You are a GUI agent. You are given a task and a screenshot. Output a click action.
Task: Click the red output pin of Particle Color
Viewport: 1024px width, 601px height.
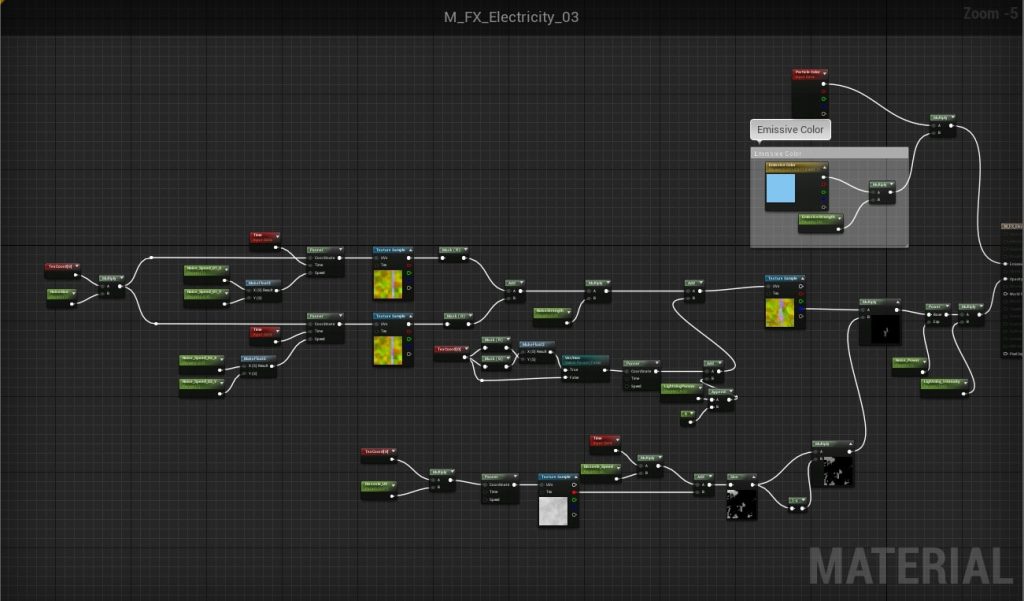tap(824, 91)
